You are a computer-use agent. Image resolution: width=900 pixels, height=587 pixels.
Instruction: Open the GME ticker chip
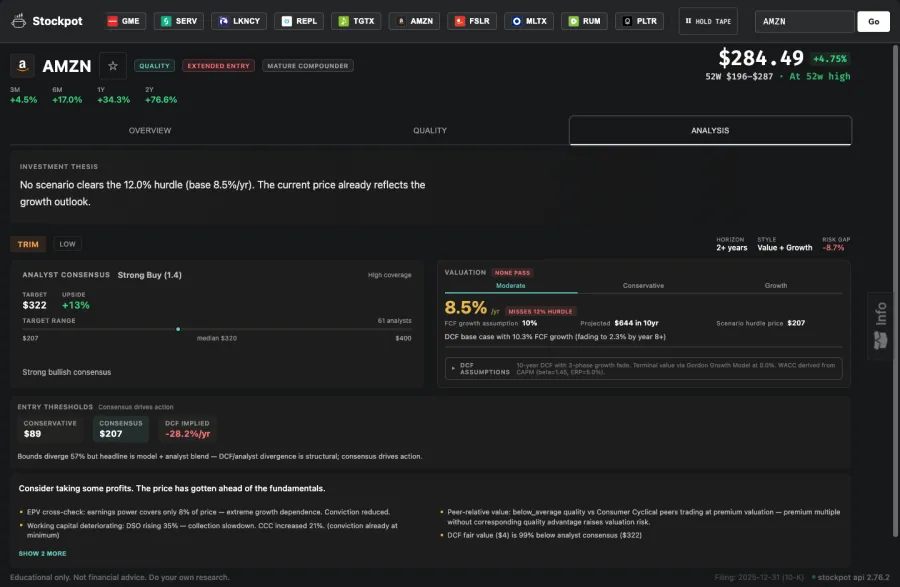tap(125, 21)
